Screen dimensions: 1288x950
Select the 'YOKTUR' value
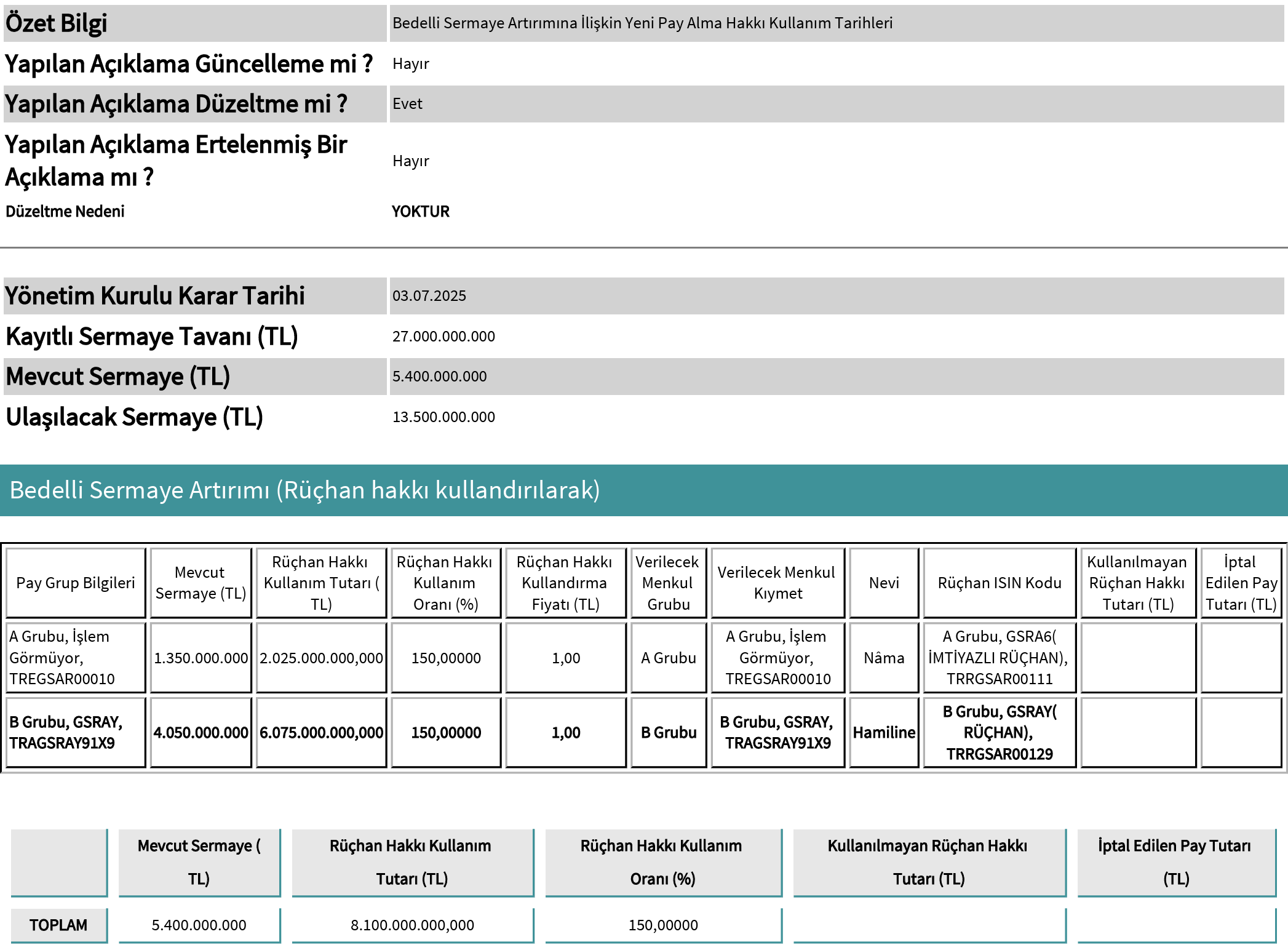coord(421,212)
